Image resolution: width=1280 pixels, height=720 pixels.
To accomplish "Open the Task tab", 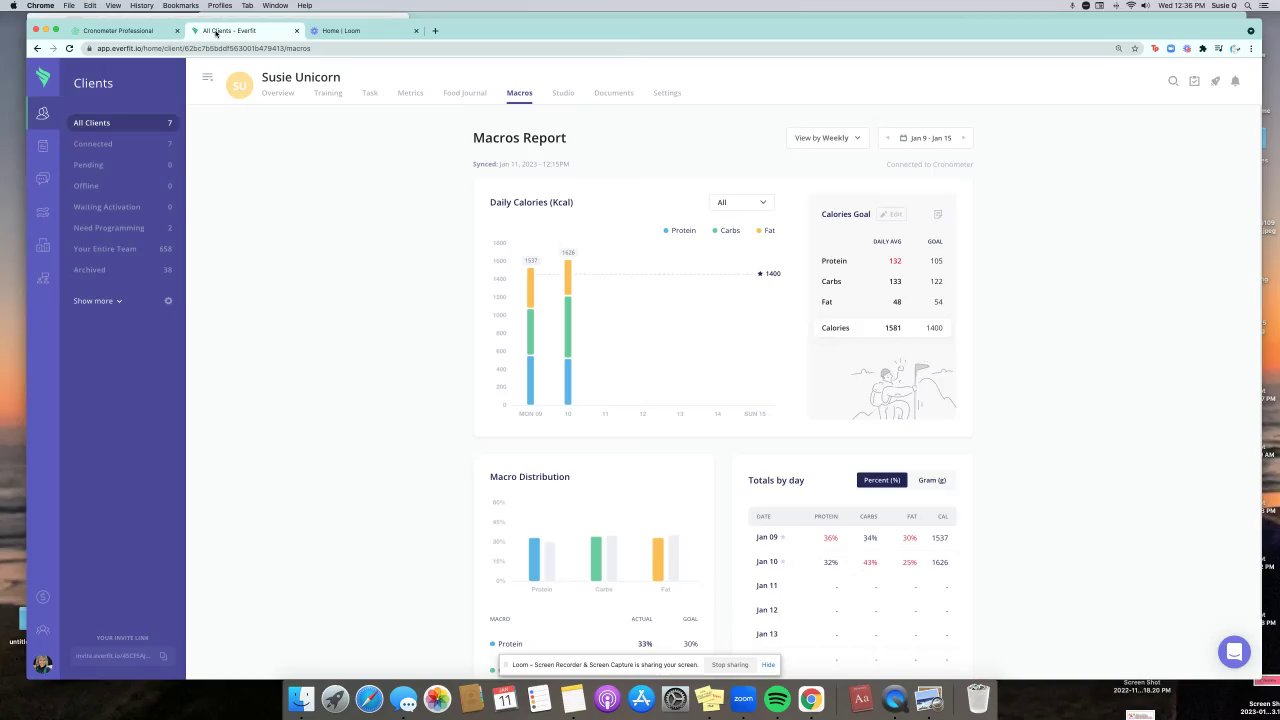I will coord(370,93).
